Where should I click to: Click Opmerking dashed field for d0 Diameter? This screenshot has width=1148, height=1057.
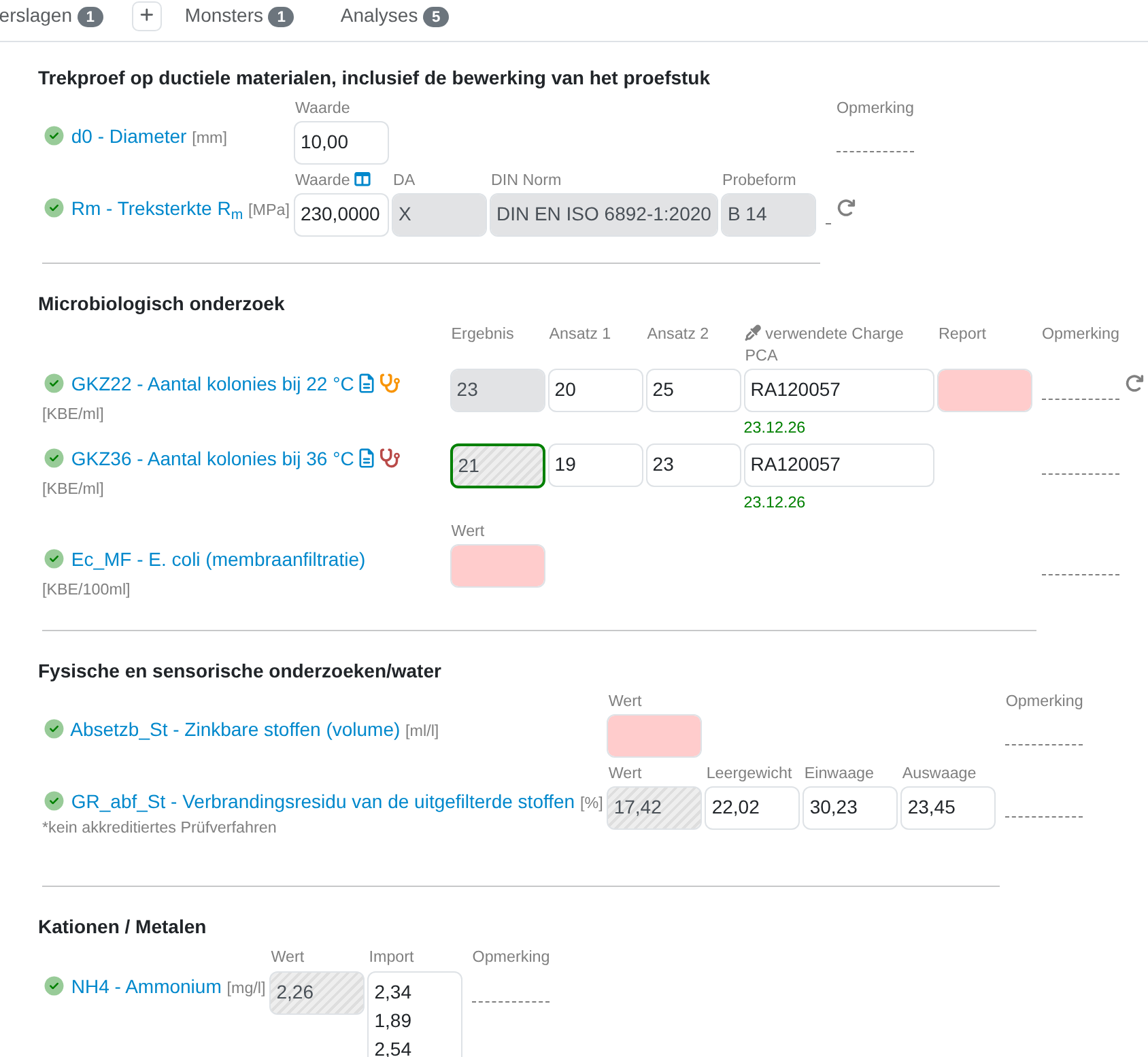point(875,143)
